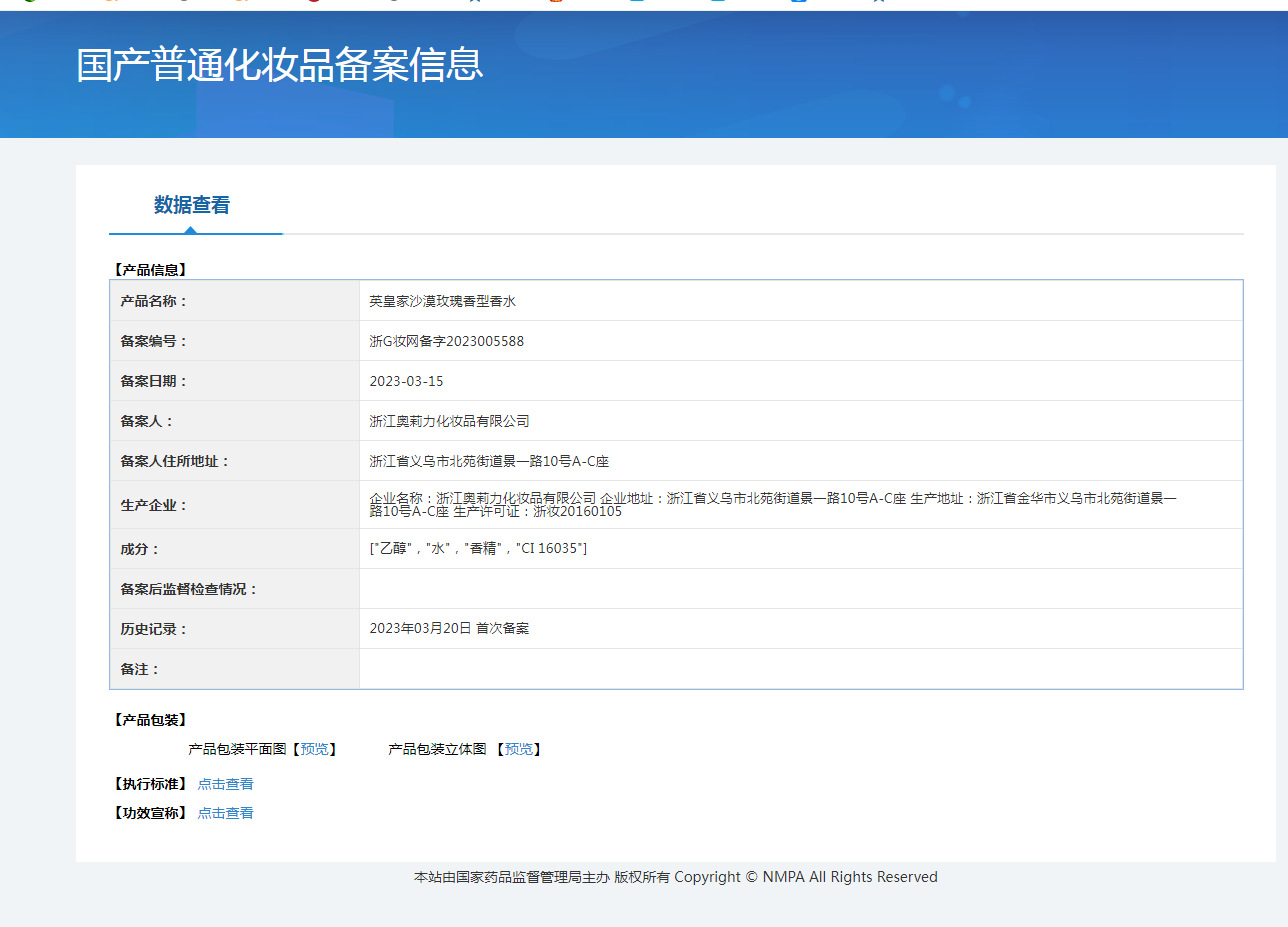Click product name 英皇家沙漠玫瑰香型香水
The height and width of the screenshot is (927, 1288).
(442, 301)
